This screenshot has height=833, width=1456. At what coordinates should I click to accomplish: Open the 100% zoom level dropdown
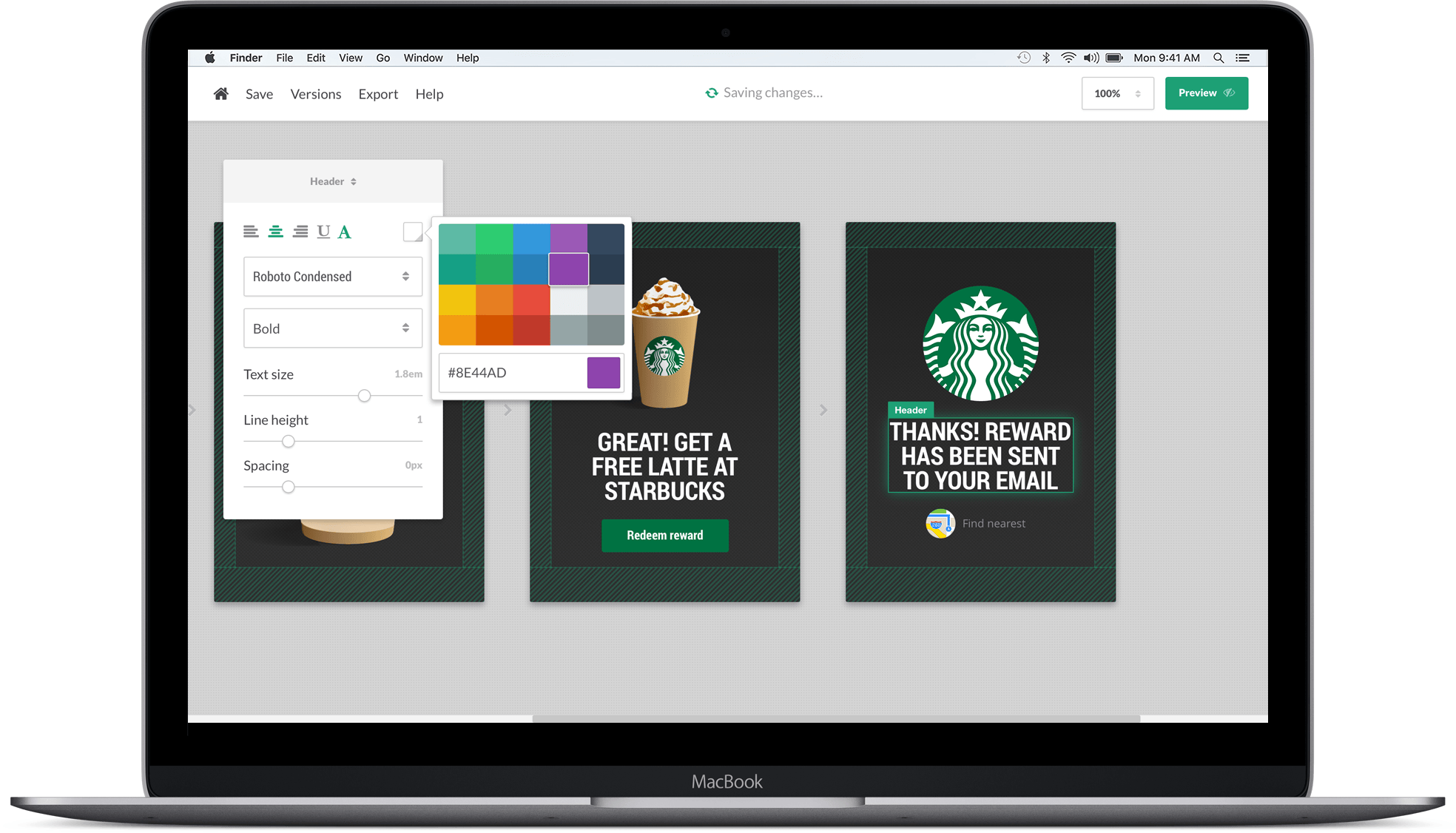coord(1117,93)
